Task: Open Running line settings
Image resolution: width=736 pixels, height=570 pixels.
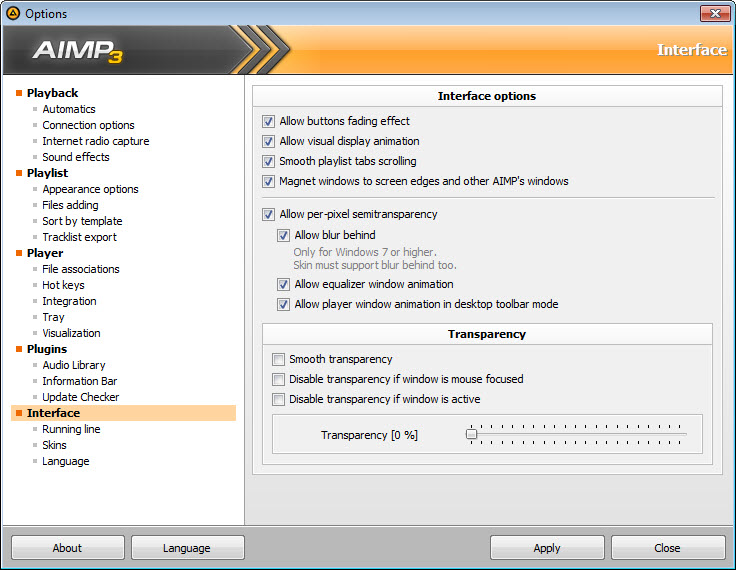Action: [x=71, y=429]
